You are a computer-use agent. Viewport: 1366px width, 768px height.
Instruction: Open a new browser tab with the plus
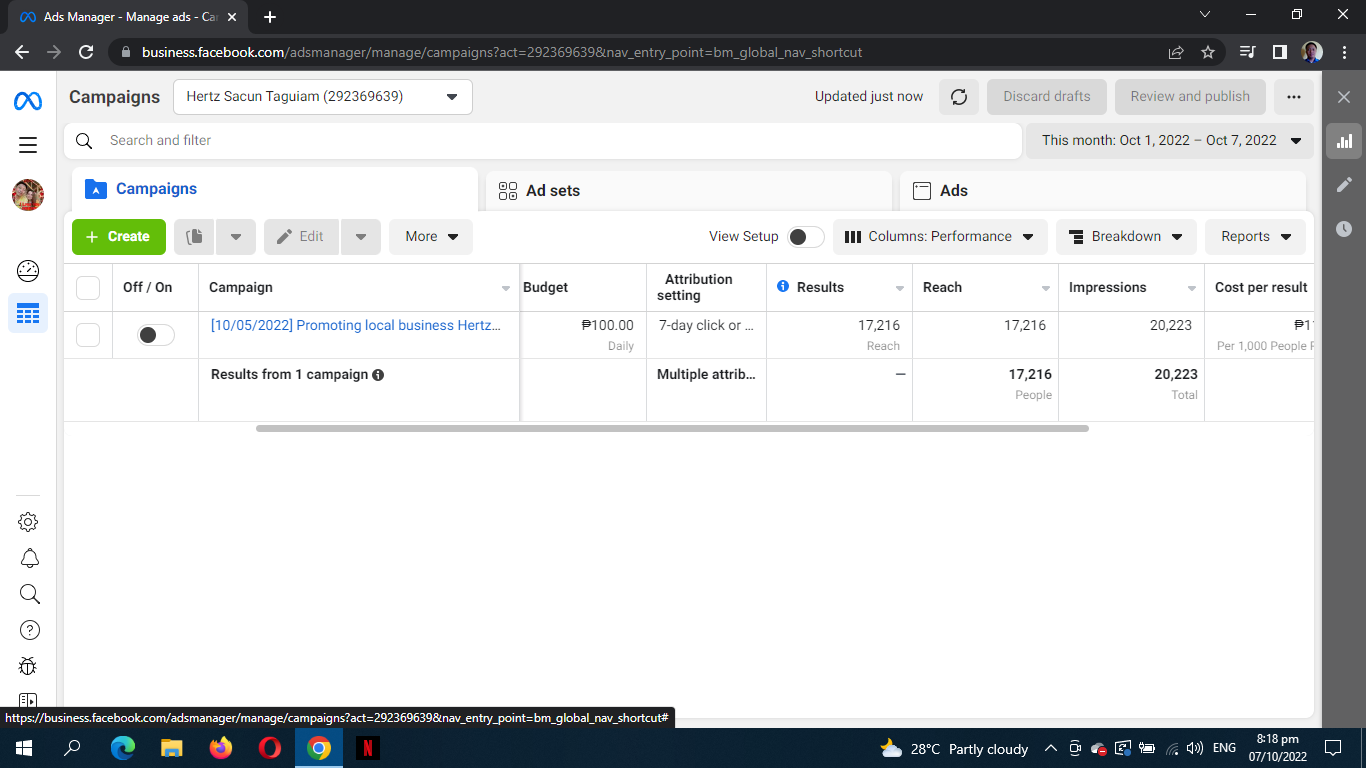270,17
